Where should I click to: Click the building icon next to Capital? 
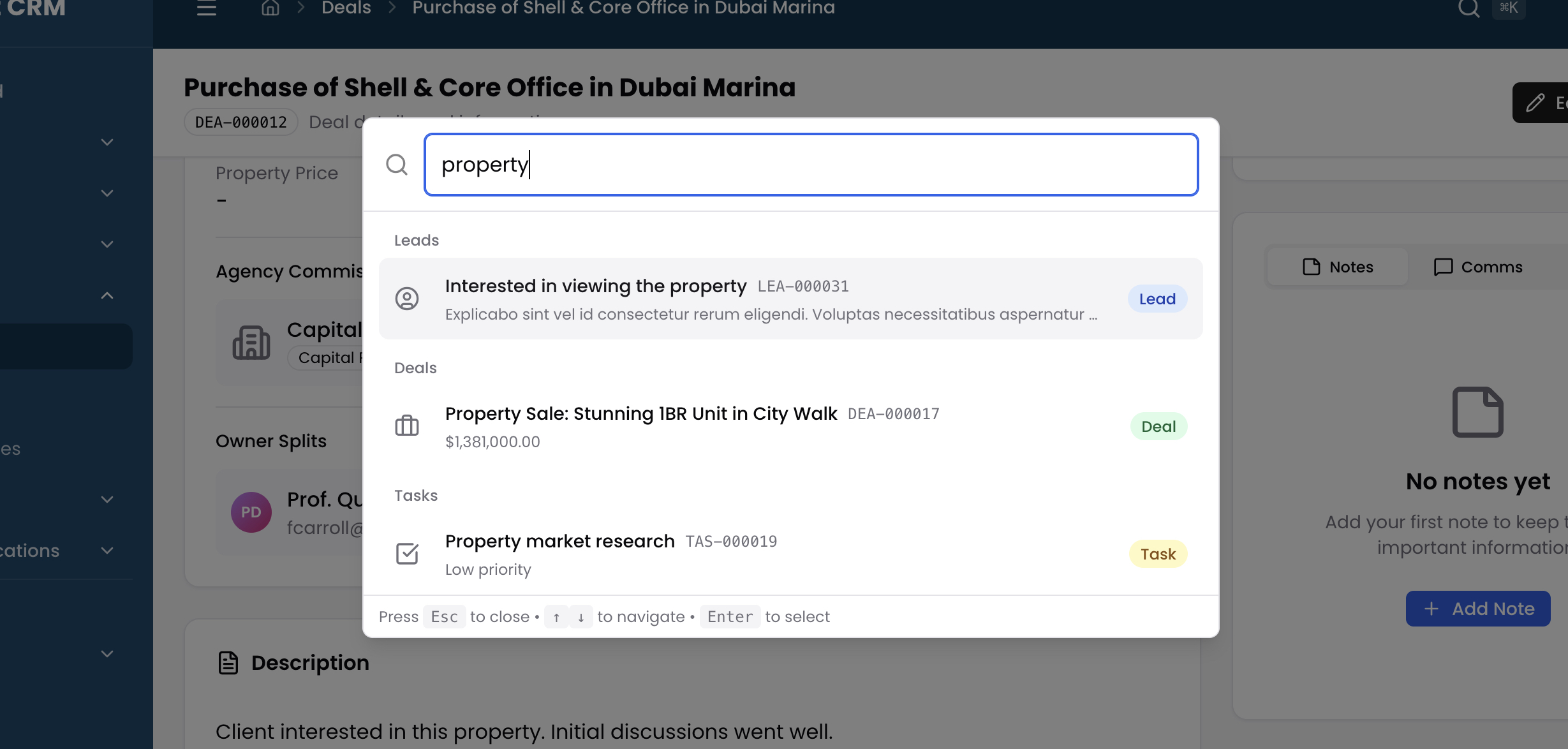(252, 343)
